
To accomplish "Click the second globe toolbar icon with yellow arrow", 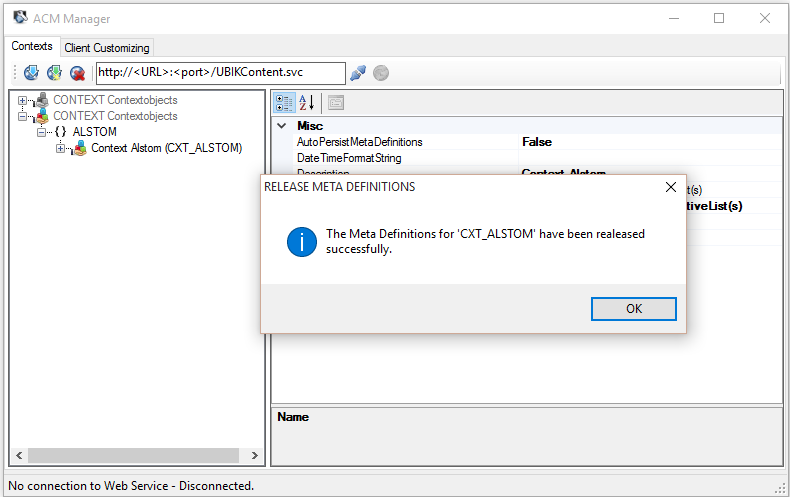I will point(54,73).
